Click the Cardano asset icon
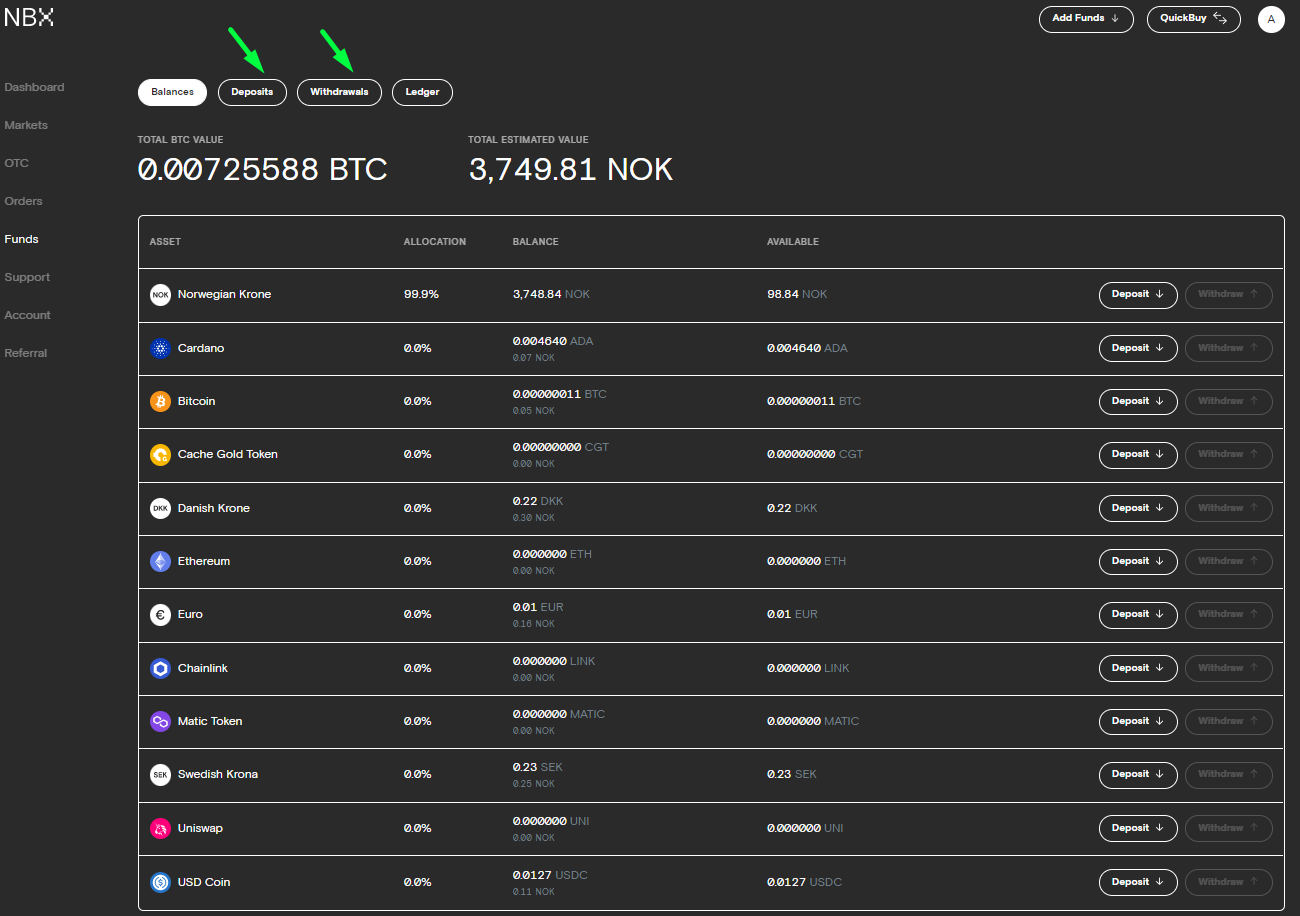Viewport: 1300px width, 916px height. (x=160, y=348)
